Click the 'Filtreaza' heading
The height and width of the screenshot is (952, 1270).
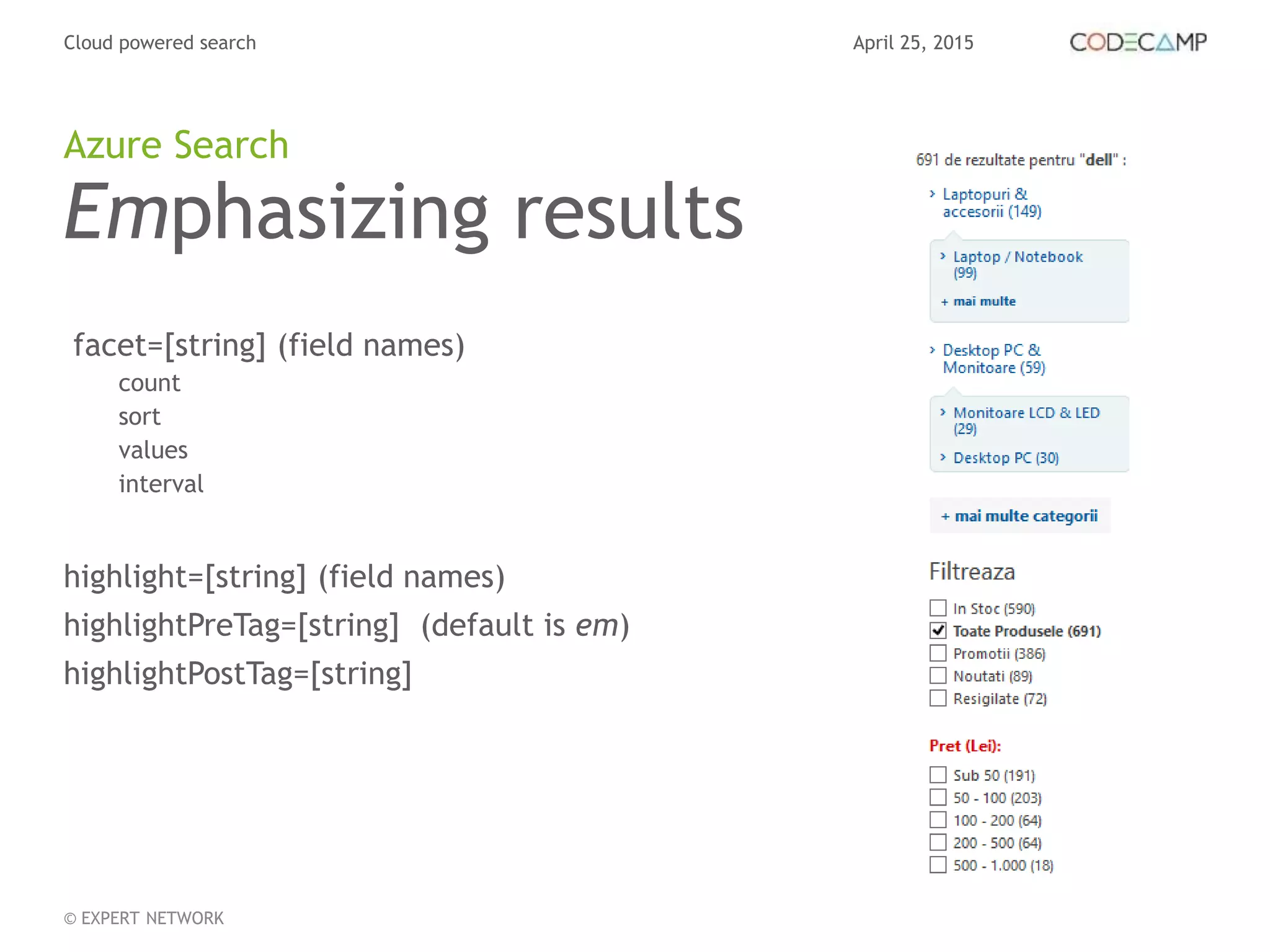point(972,571)
